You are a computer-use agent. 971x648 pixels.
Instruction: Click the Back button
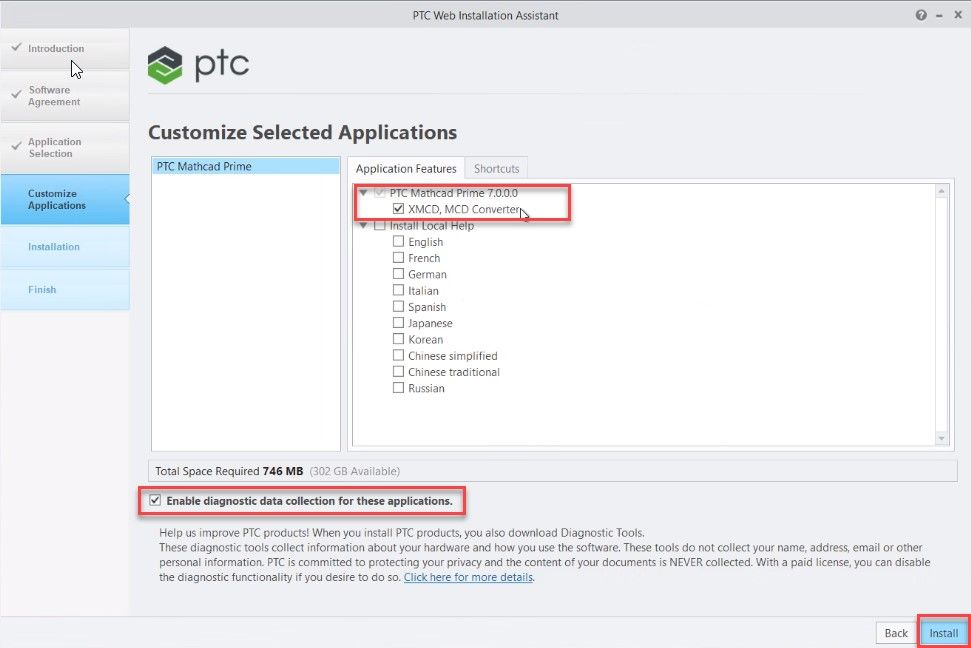[x=895, y=633]
